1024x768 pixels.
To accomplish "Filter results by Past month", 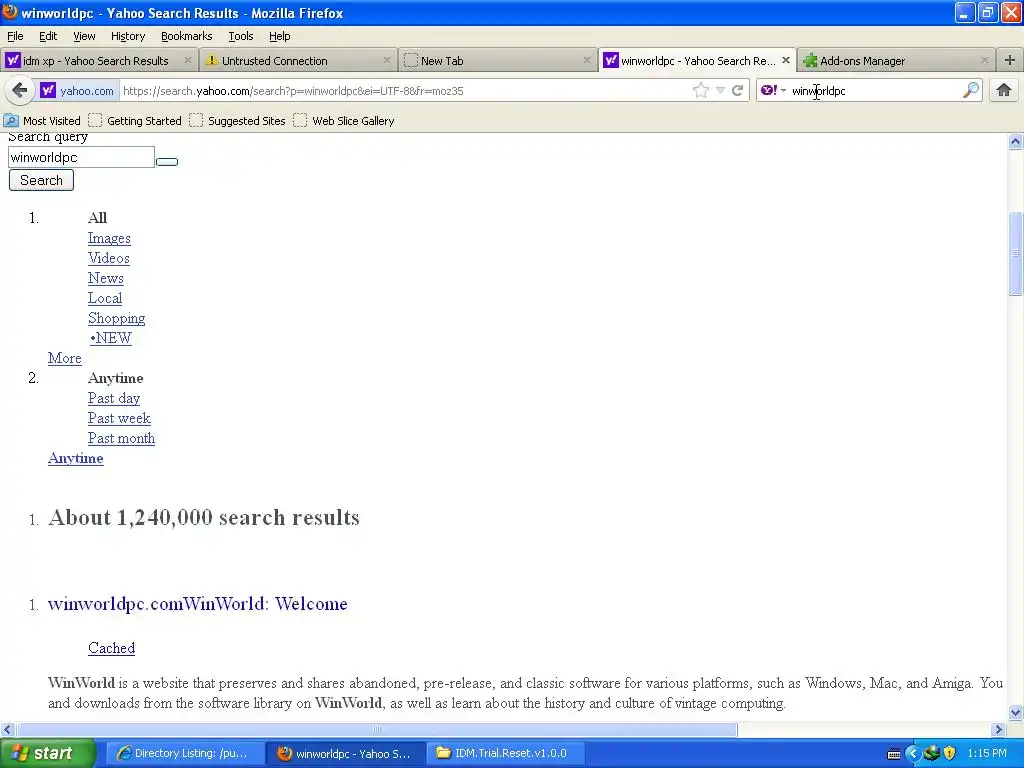I will pos(121,438).
